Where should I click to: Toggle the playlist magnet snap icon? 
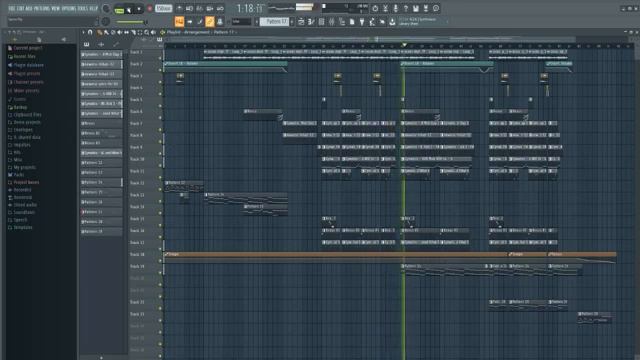90,32
